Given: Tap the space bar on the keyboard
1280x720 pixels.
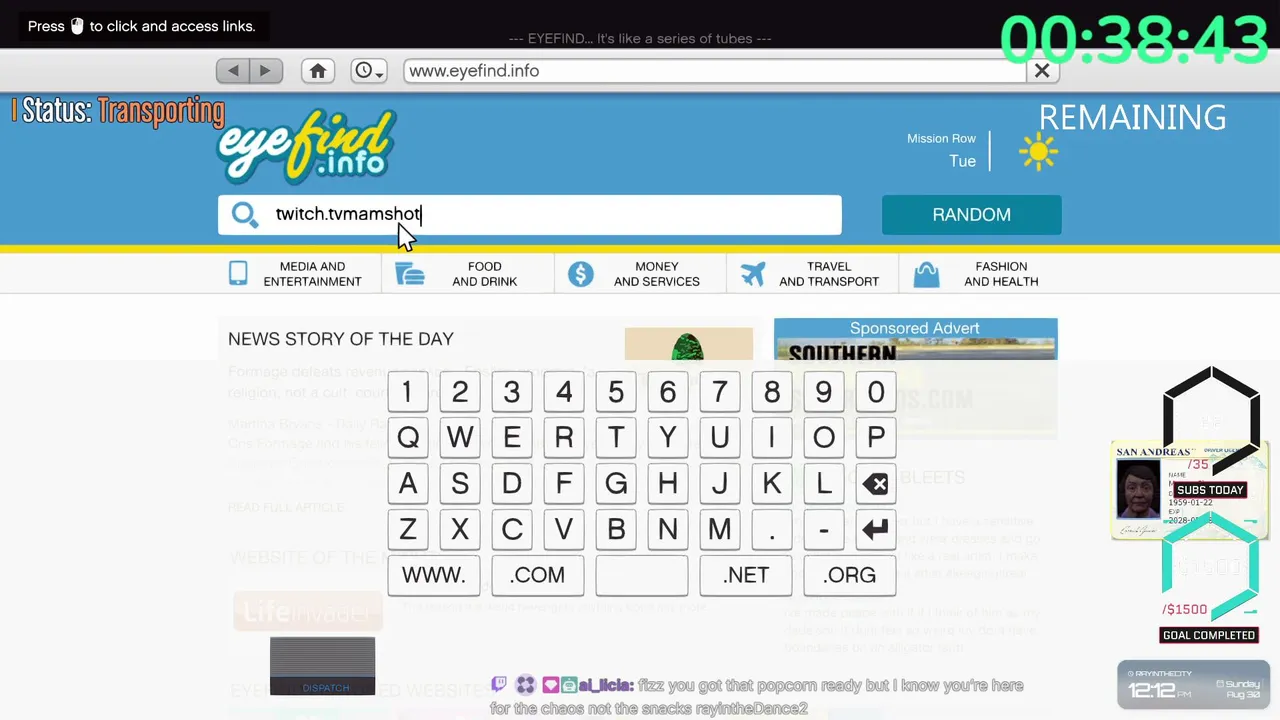Looking at the screenshot, I should tap(641, 575).
